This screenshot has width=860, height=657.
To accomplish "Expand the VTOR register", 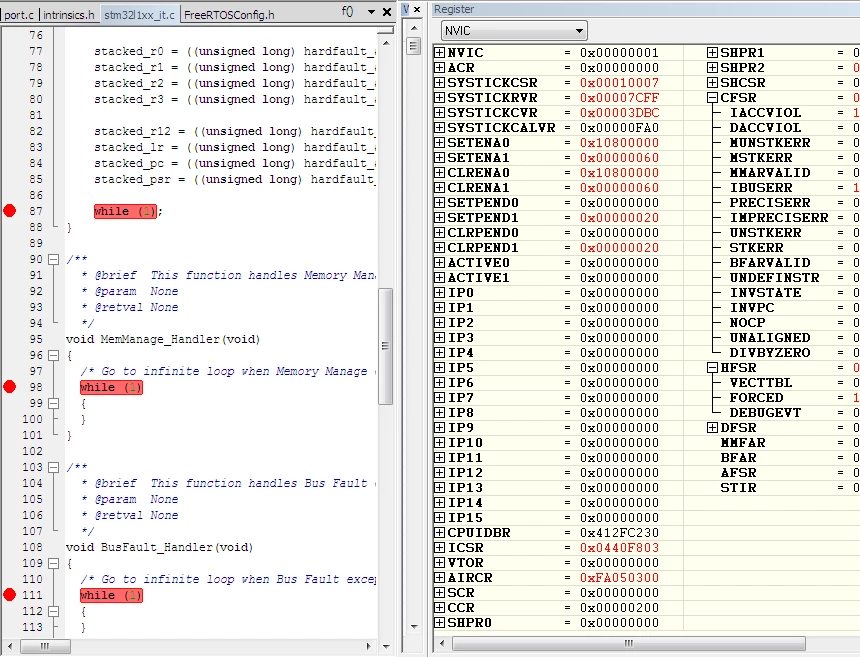I will point(439,562).
